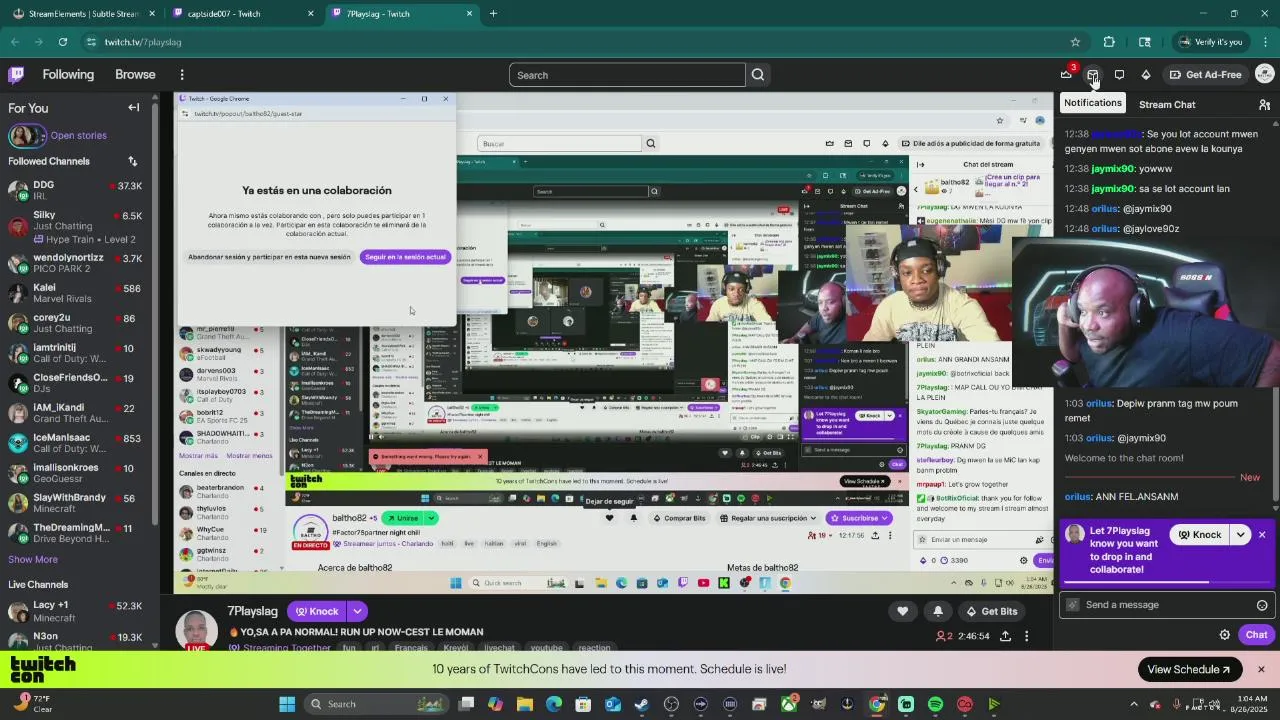Dismiss the TwitchCon banner

(x=1261, y=669)
